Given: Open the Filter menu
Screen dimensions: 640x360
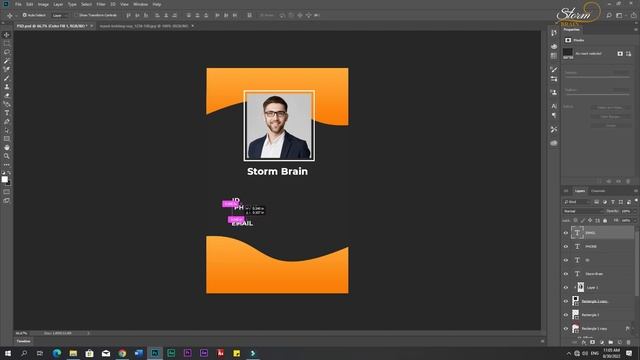Looking at the screenshot, I should [101, 4].
